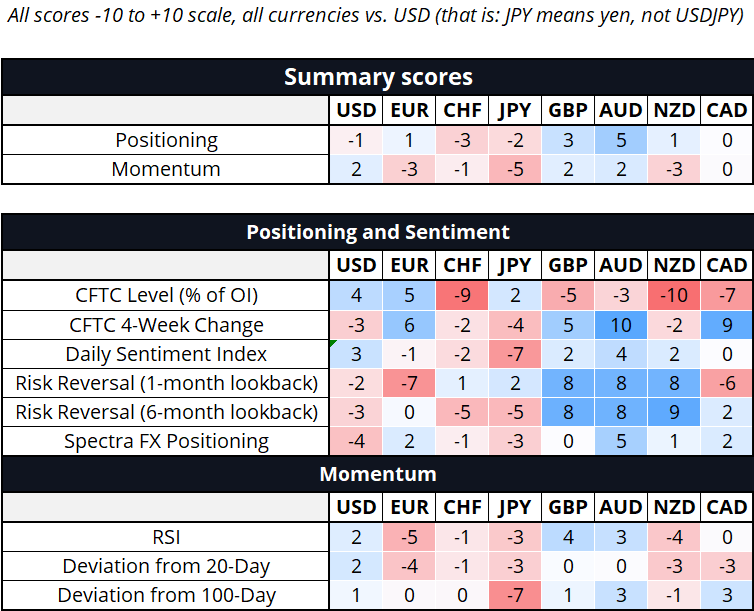Click the Risk Reversal (1-month lookback) label
Viewport: 754px width, 611px height.
pyautogui.click(x=166, y=383)
